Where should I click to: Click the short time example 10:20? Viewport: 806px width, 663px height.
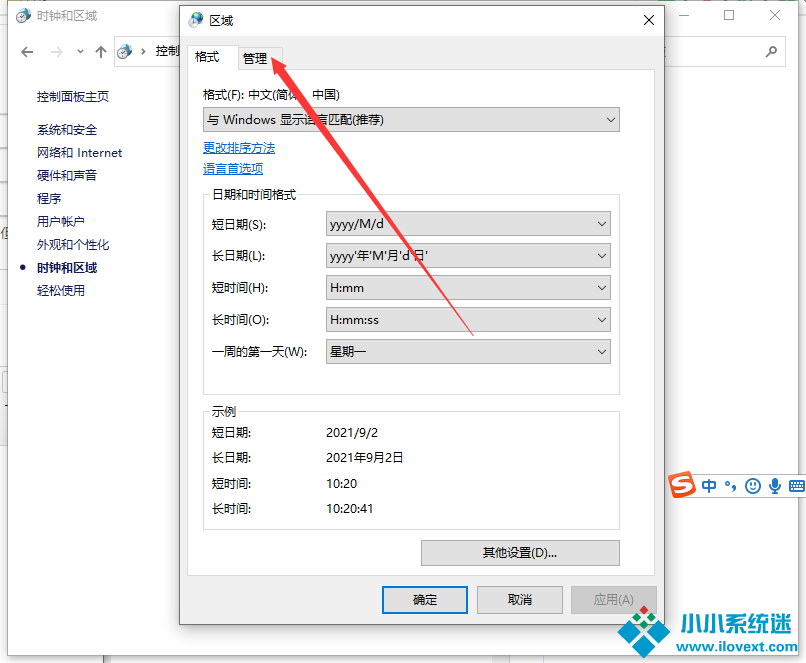pyautogui.click(x=341, y=484)
